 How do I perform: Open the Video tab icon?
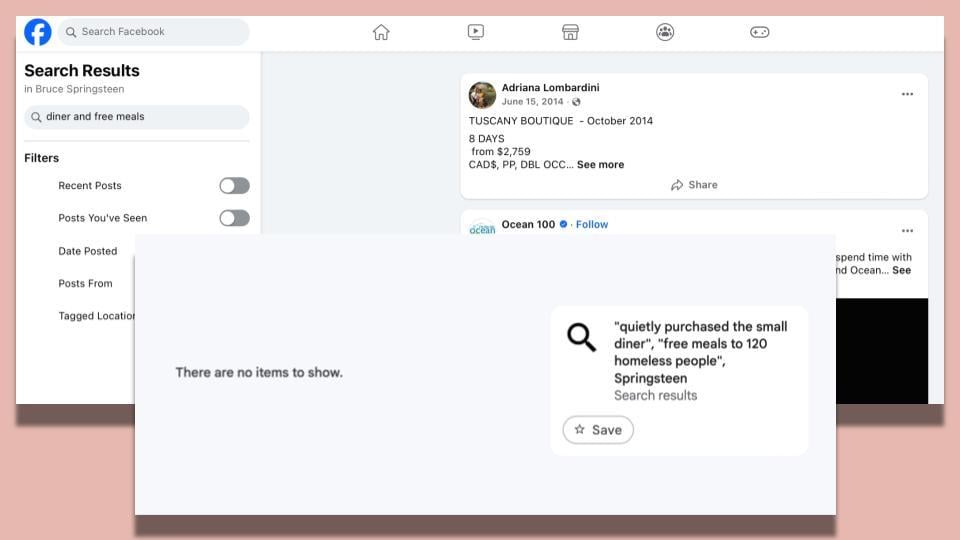pyautogui.click(x=476, y=32)
